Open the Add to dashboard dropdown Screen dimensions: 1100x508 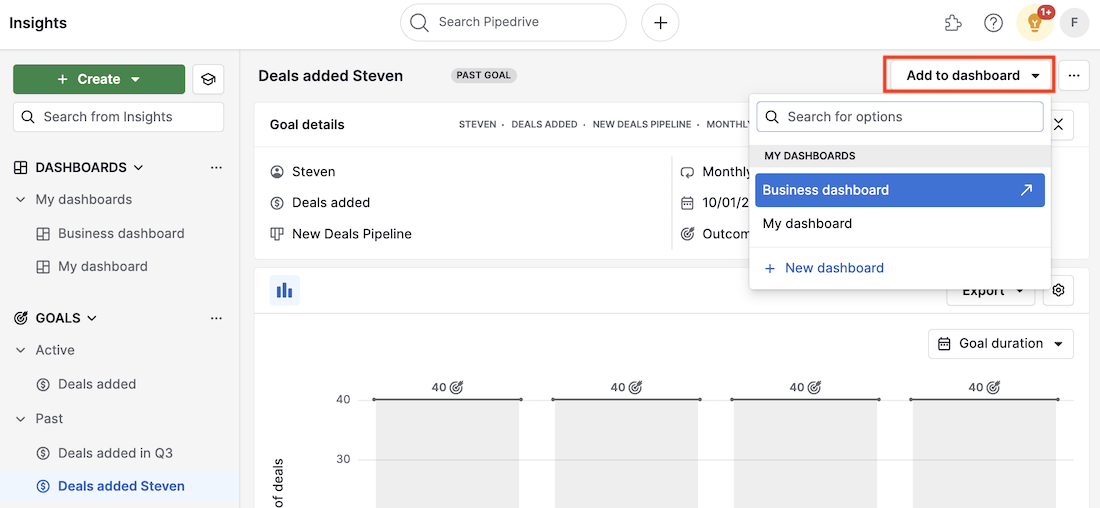pyautogui.click(x=972, y=76)
